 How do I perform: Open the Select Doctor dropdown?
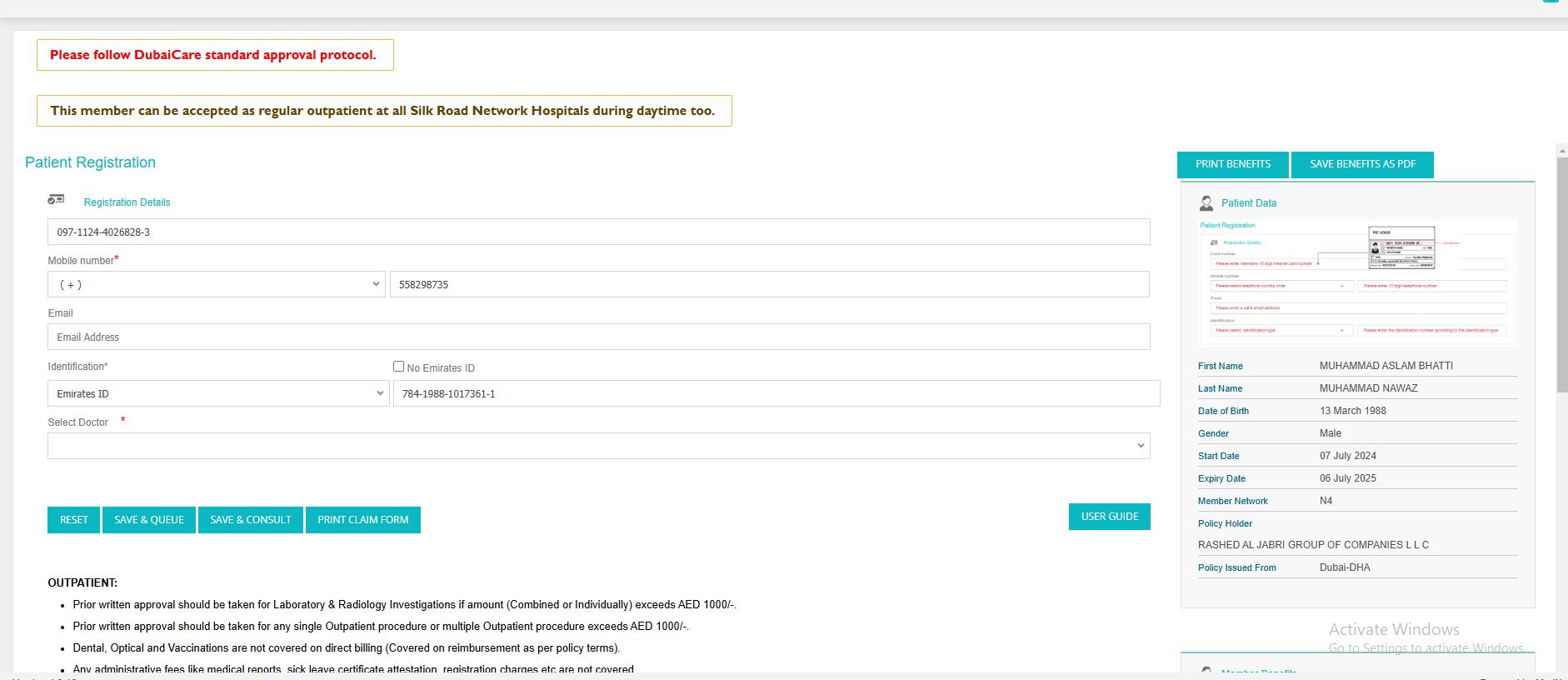(x=598, y=446)
